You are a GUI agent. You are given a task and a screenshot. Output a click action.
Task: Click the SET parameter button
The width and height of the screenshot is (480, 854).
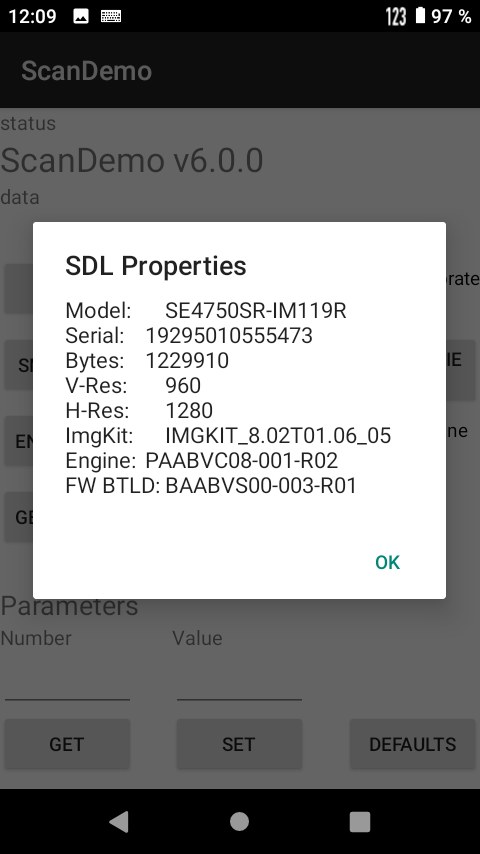[239, 744]
